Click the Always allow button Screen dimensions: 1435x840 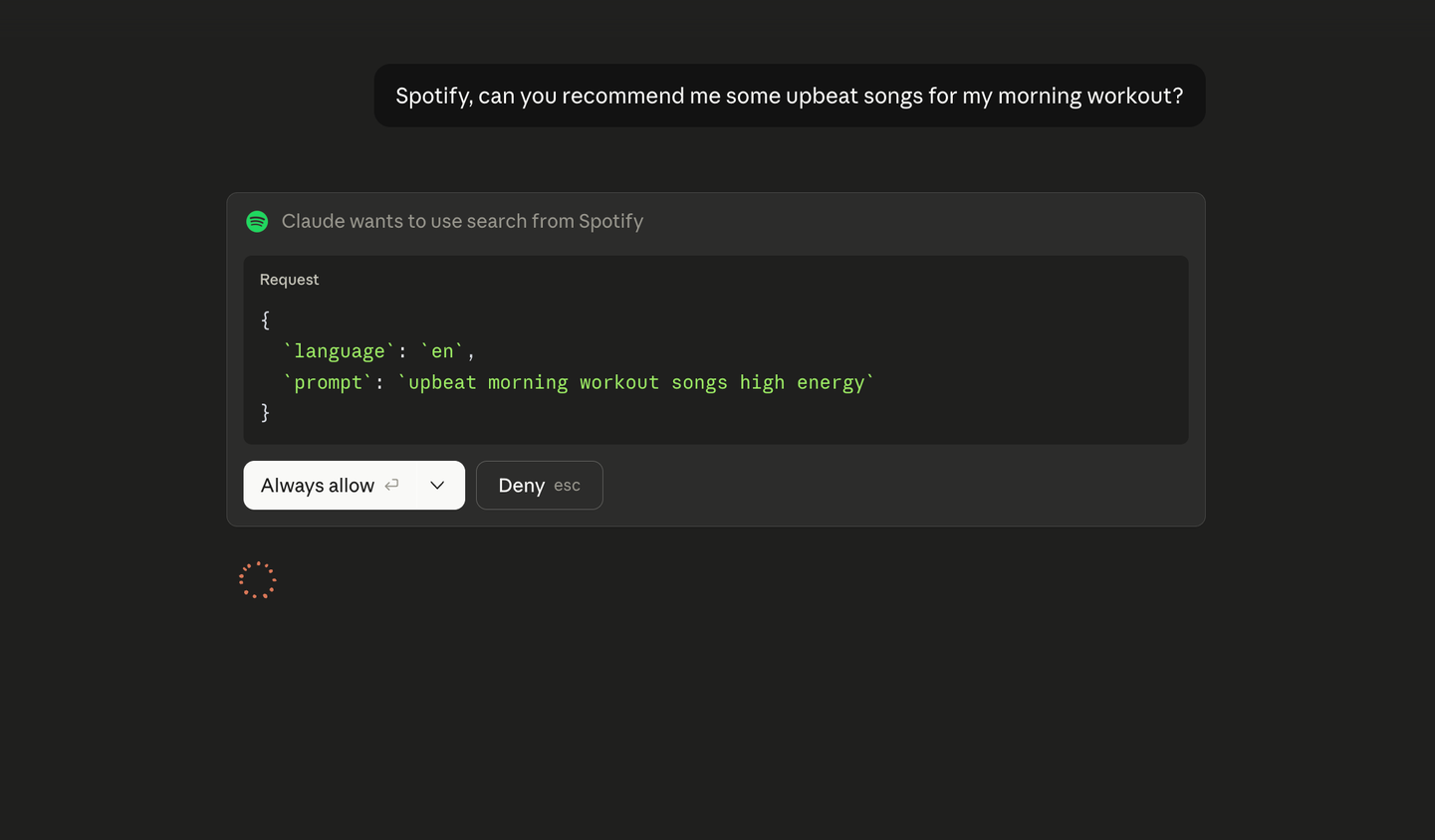(330, 485)
